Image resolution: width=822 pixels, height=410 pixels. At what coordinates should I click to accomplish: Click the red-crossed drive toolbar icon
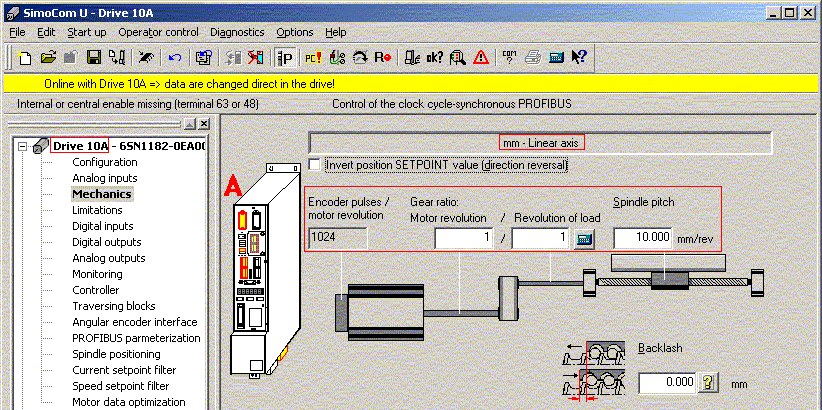click(x=255, y=57)
